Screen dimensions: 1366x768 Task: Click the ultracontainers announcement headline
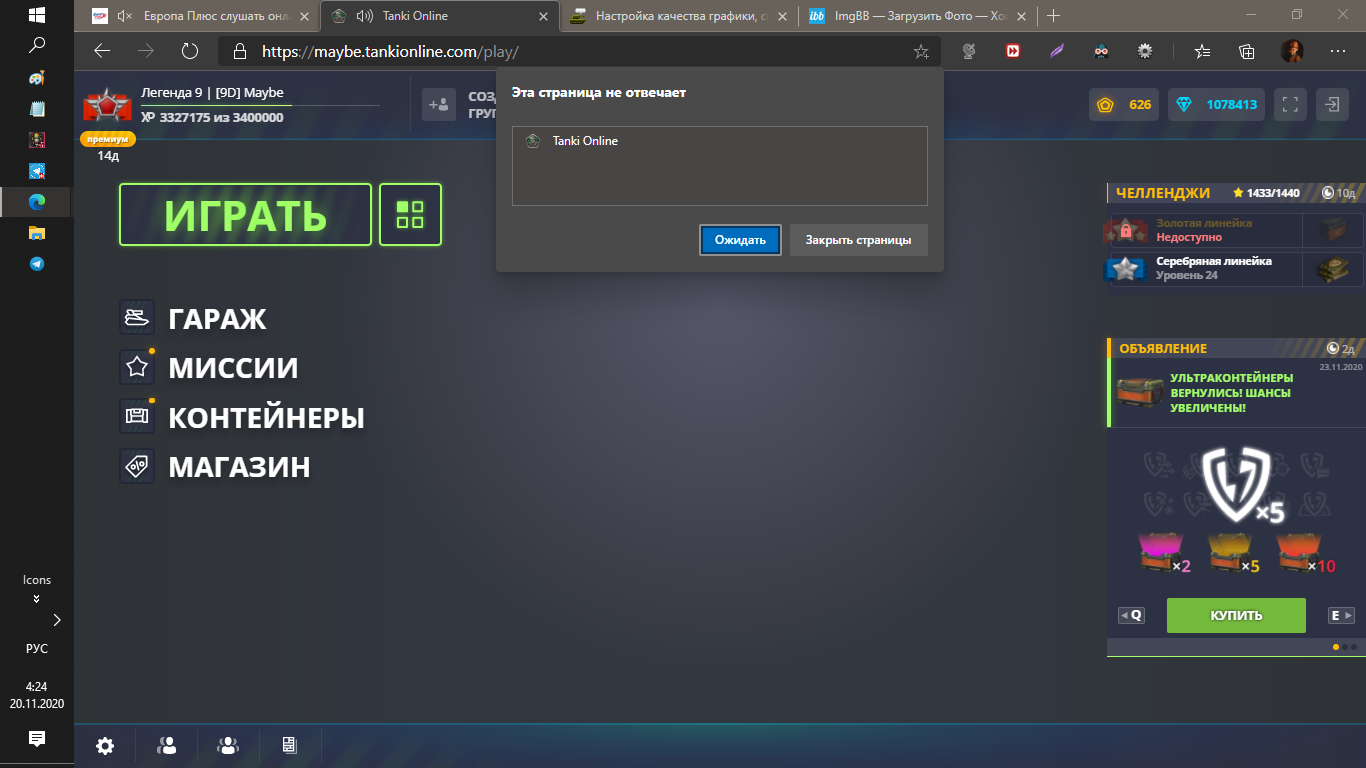(1232, 393)
